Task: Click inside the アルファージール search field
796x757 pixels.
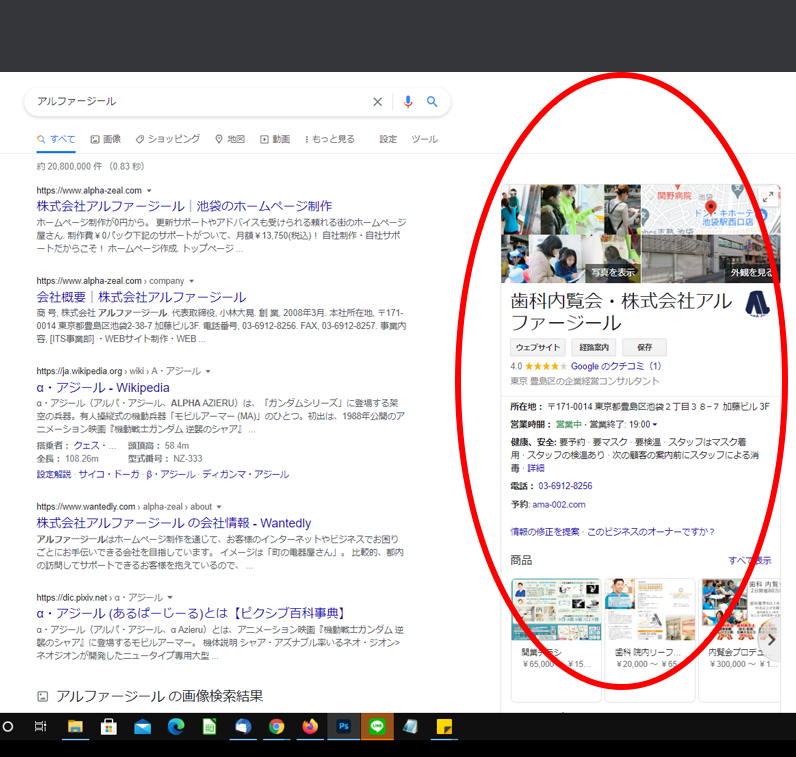Action: [198, 102]
